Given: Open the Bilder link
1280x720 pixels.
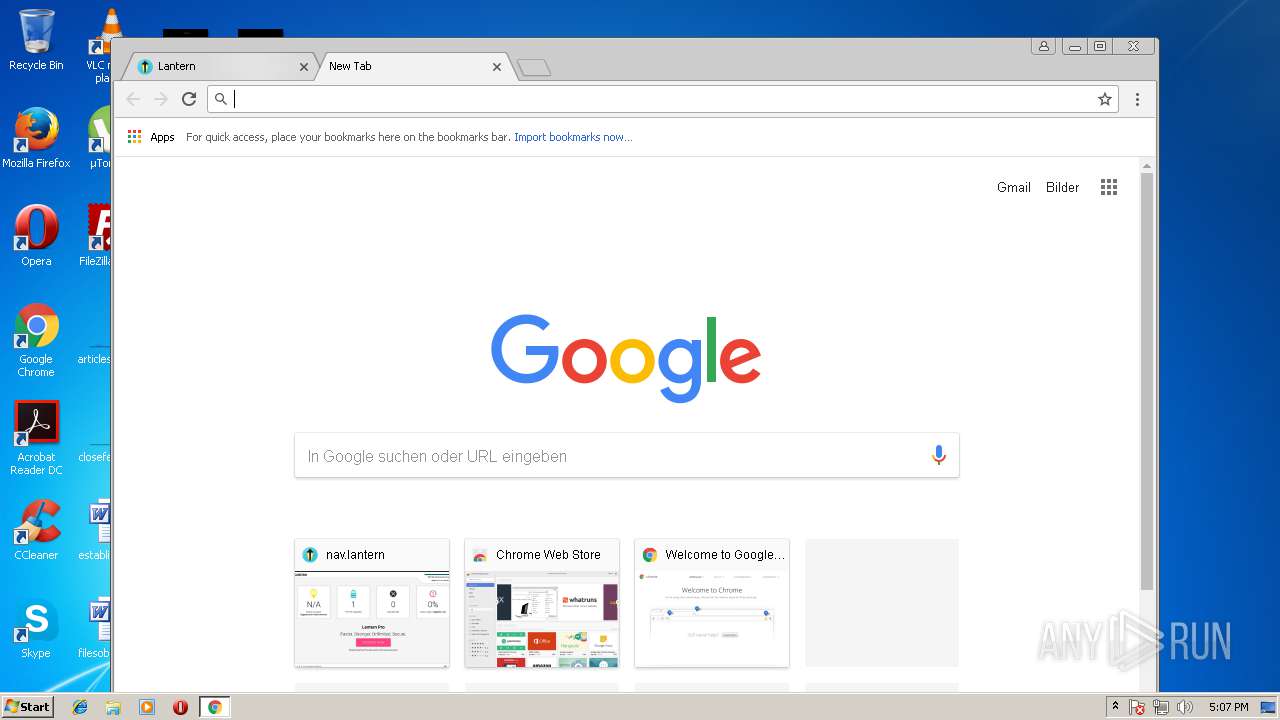Looking at the screenshot, I should pyautogui.click(x=1062, y=187).
